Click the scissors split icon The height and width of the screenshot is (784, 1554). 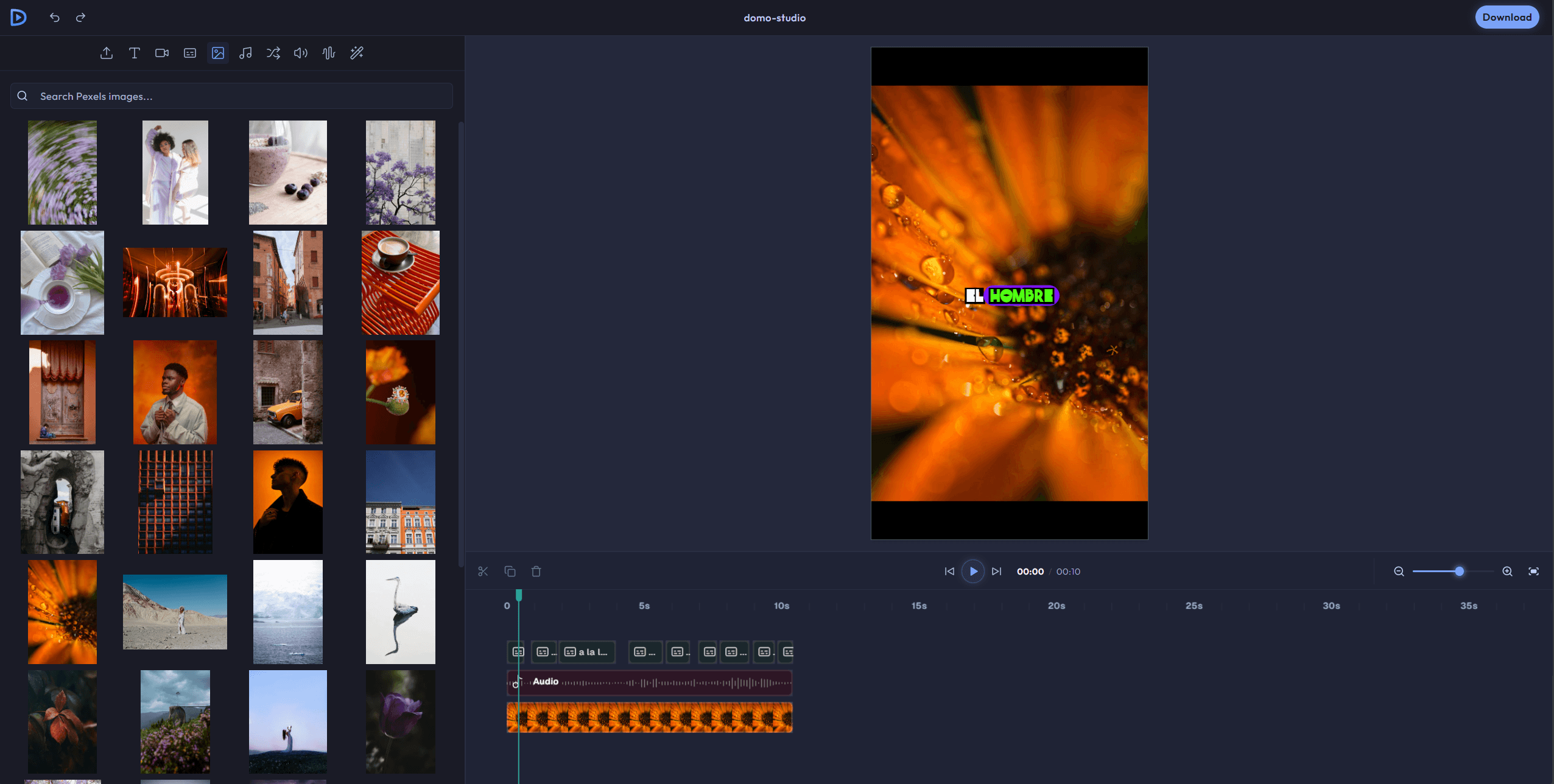pyautogui.click(x=483, y=572)
